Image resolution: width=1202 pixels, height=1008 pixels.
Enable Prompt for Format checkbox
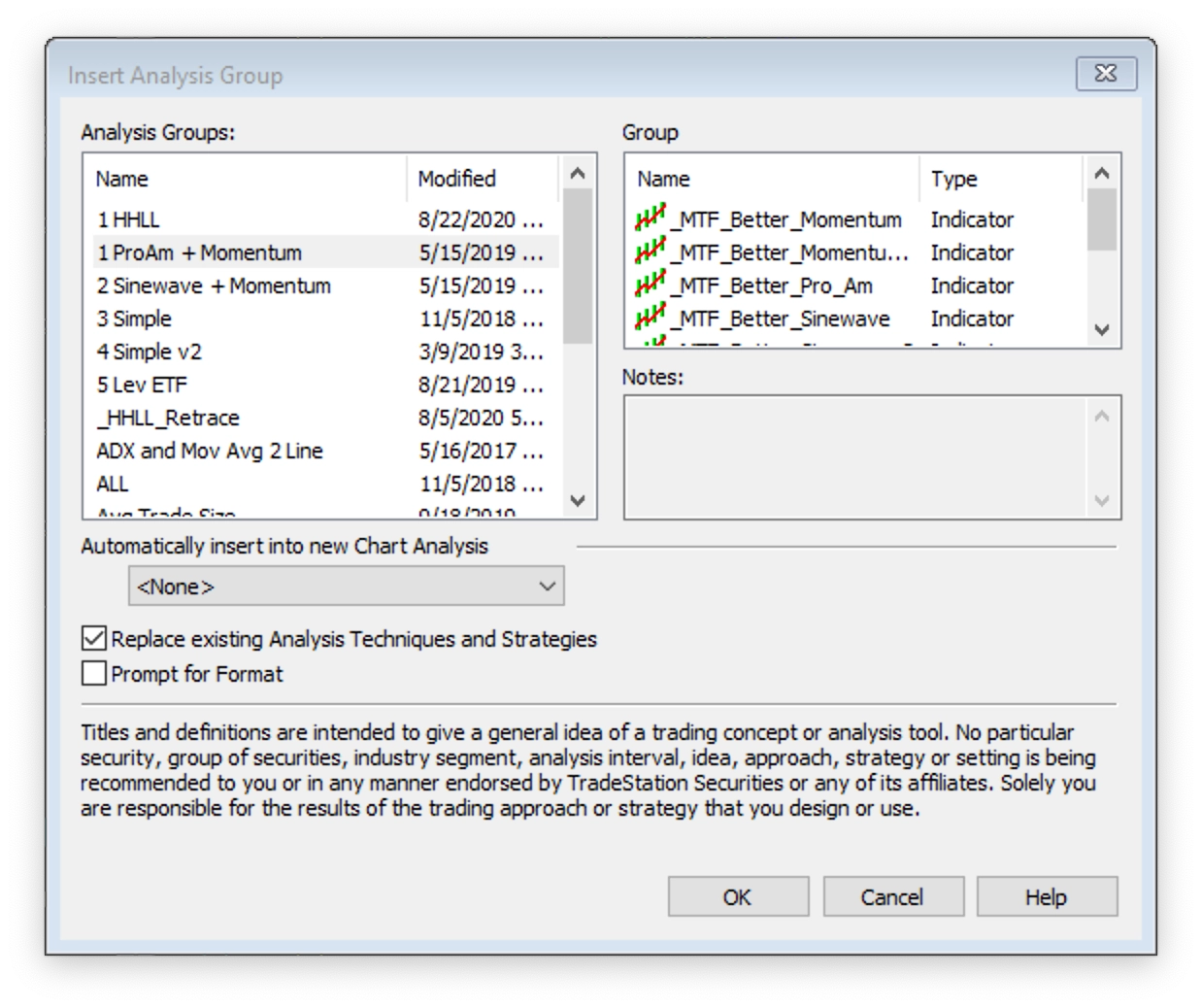[94, 673]
